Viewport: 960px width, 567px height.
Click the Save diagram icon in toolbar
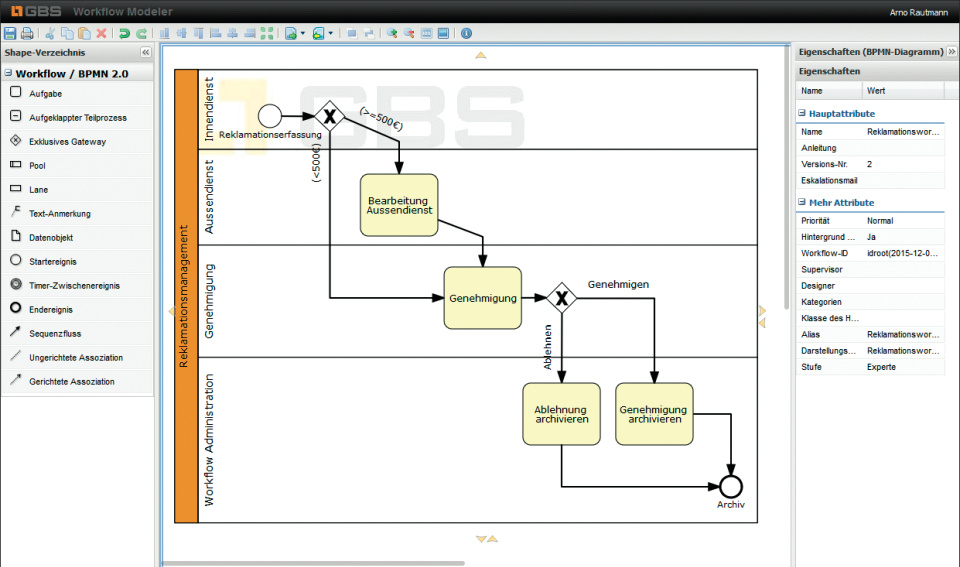tap(10, 33)
